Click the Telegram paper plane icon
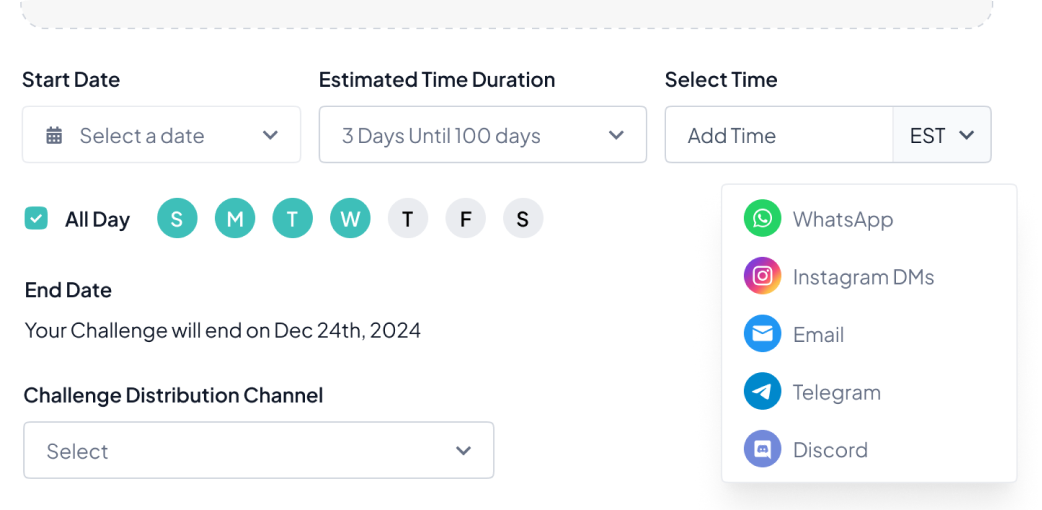This screenshot has width=1042, height=510. pyautogui.click(x=762, y=392)
